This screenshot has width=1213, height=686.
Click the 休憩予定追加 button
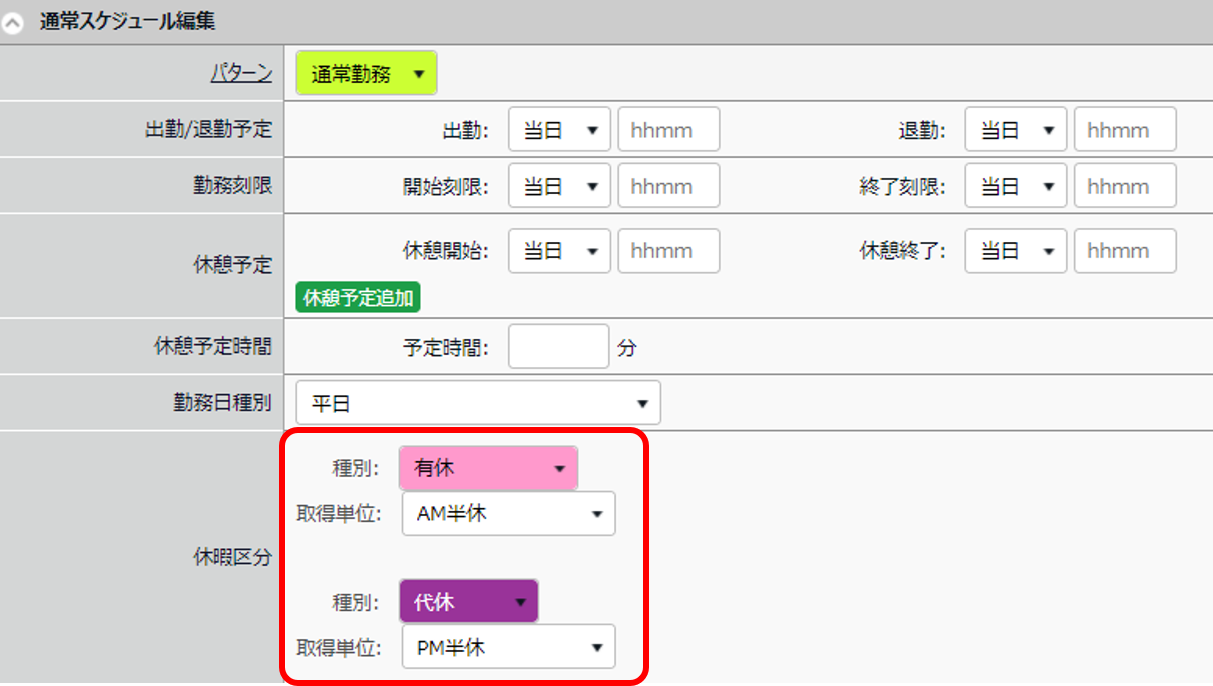358,298
